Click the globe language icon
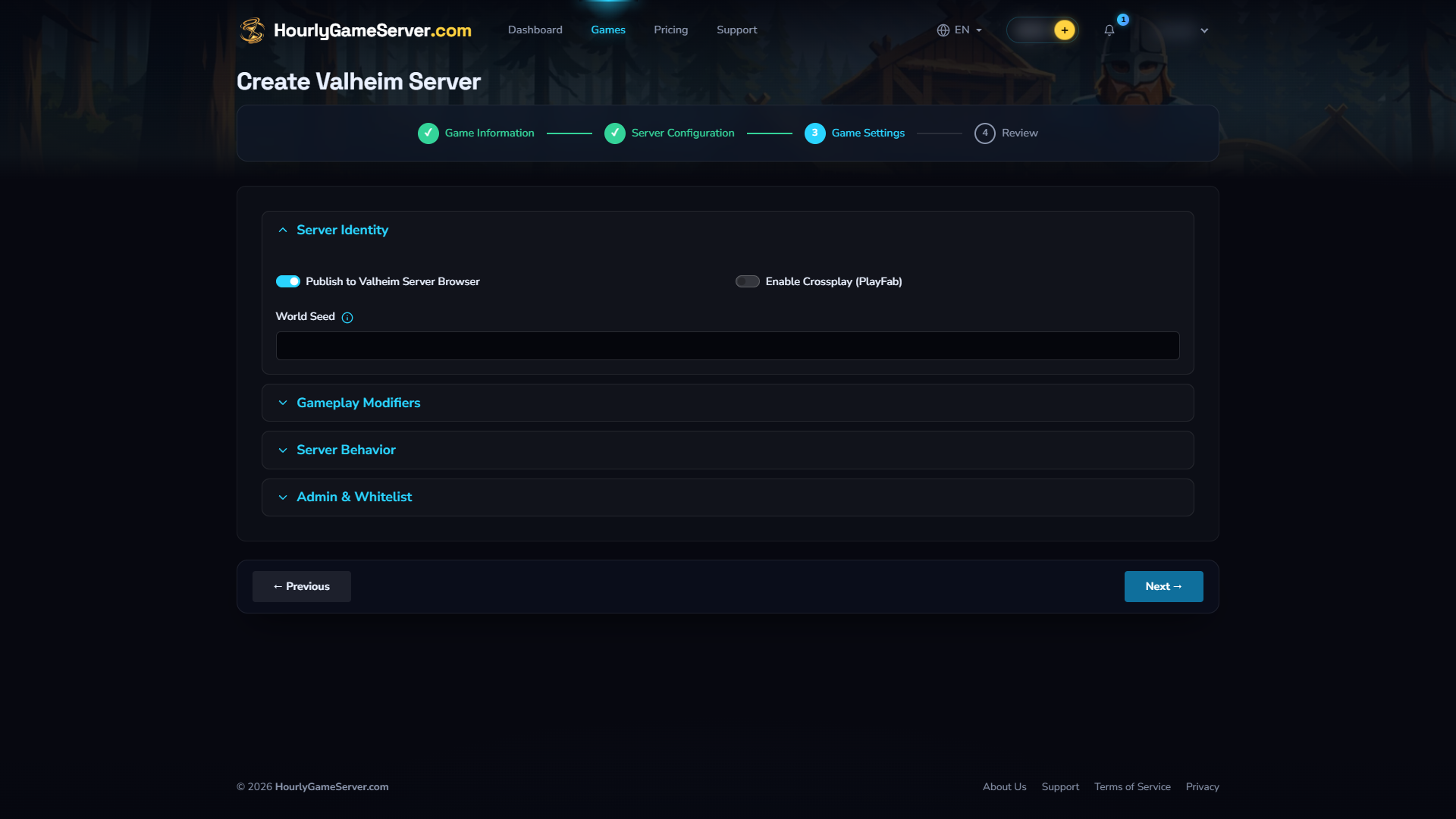This screenshot has height=819, width=1456. point(943,30)
